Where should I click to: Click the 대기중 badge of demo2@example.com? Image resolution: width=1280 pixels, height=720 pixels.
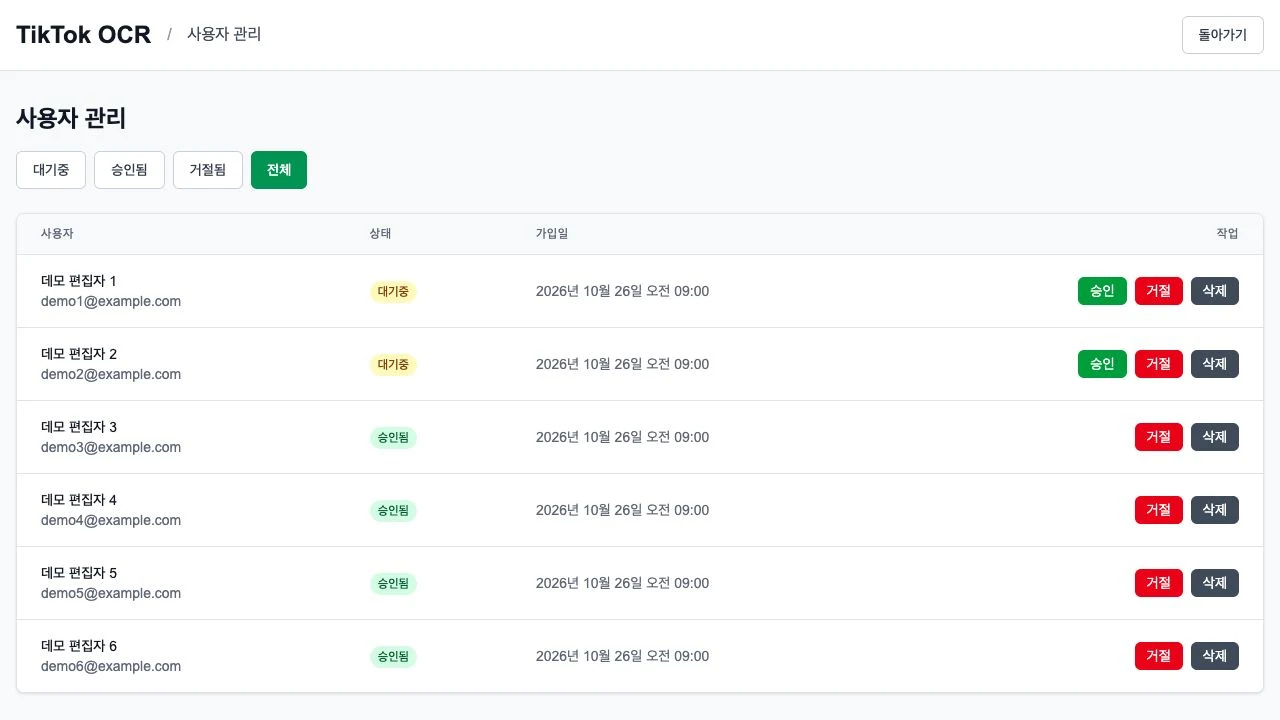(x=393, y=365)
